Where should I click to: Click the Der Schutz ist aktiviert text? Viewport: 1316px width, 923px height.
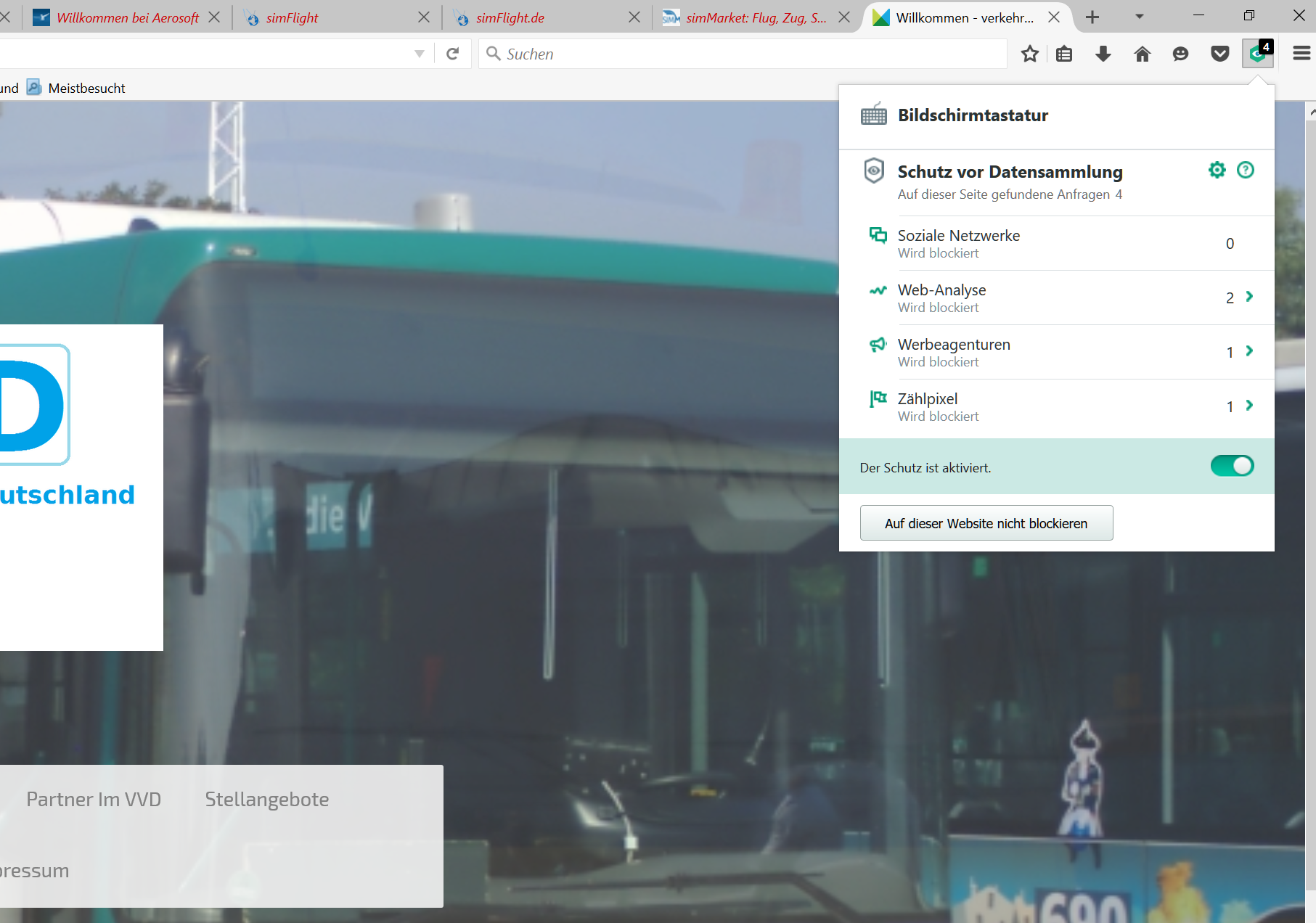click(x=925, y=468)
